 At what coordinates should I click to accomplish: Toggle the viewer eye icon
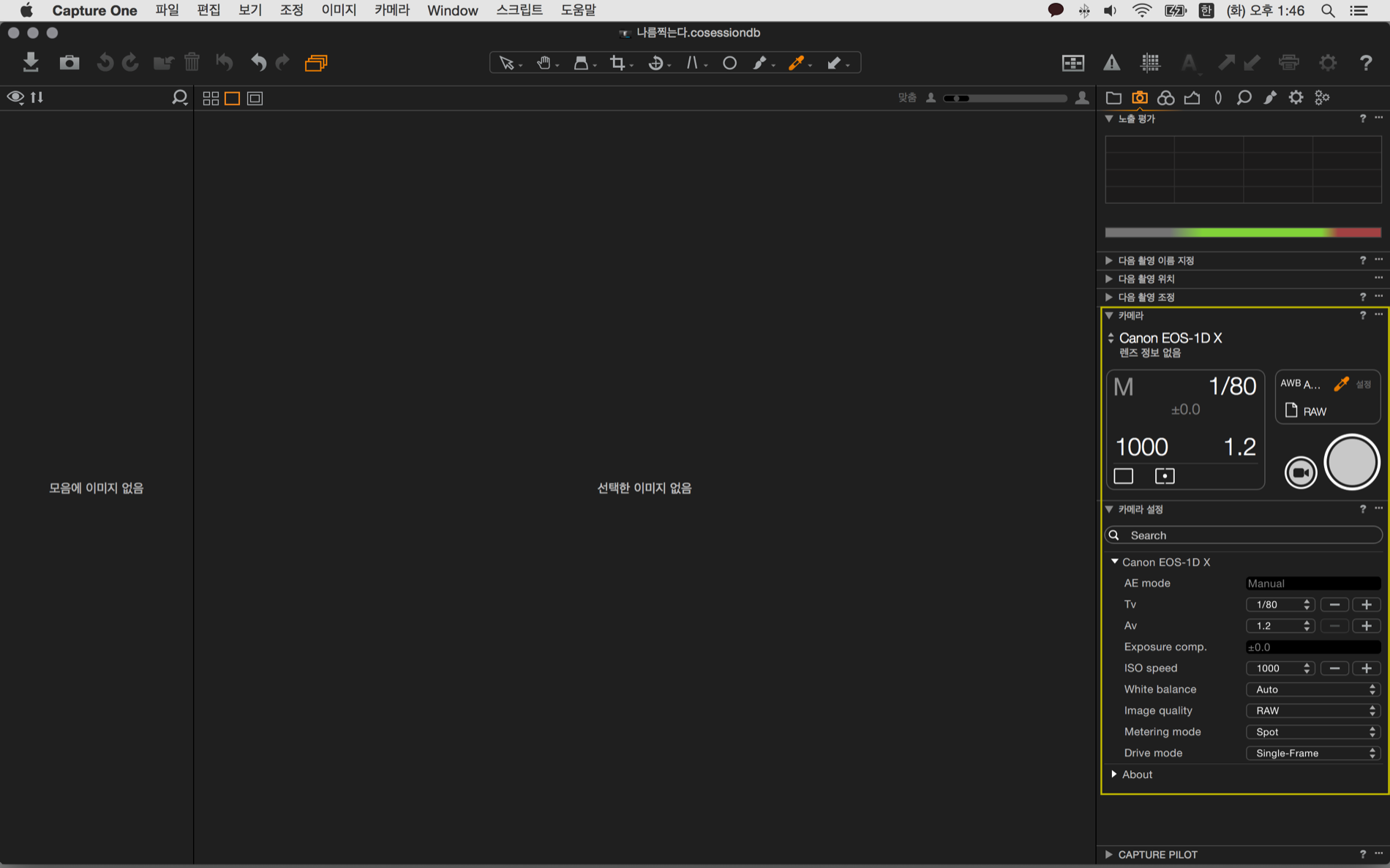click(15, 97)
